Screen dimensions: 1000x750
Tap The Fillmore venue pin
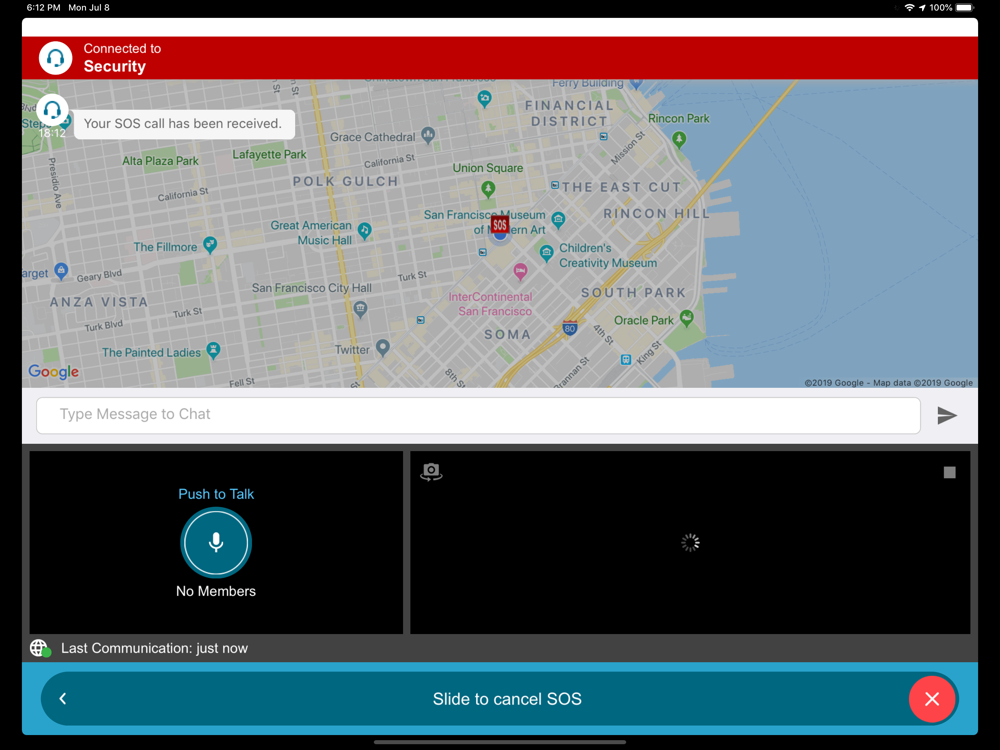(x=210, y=244)
